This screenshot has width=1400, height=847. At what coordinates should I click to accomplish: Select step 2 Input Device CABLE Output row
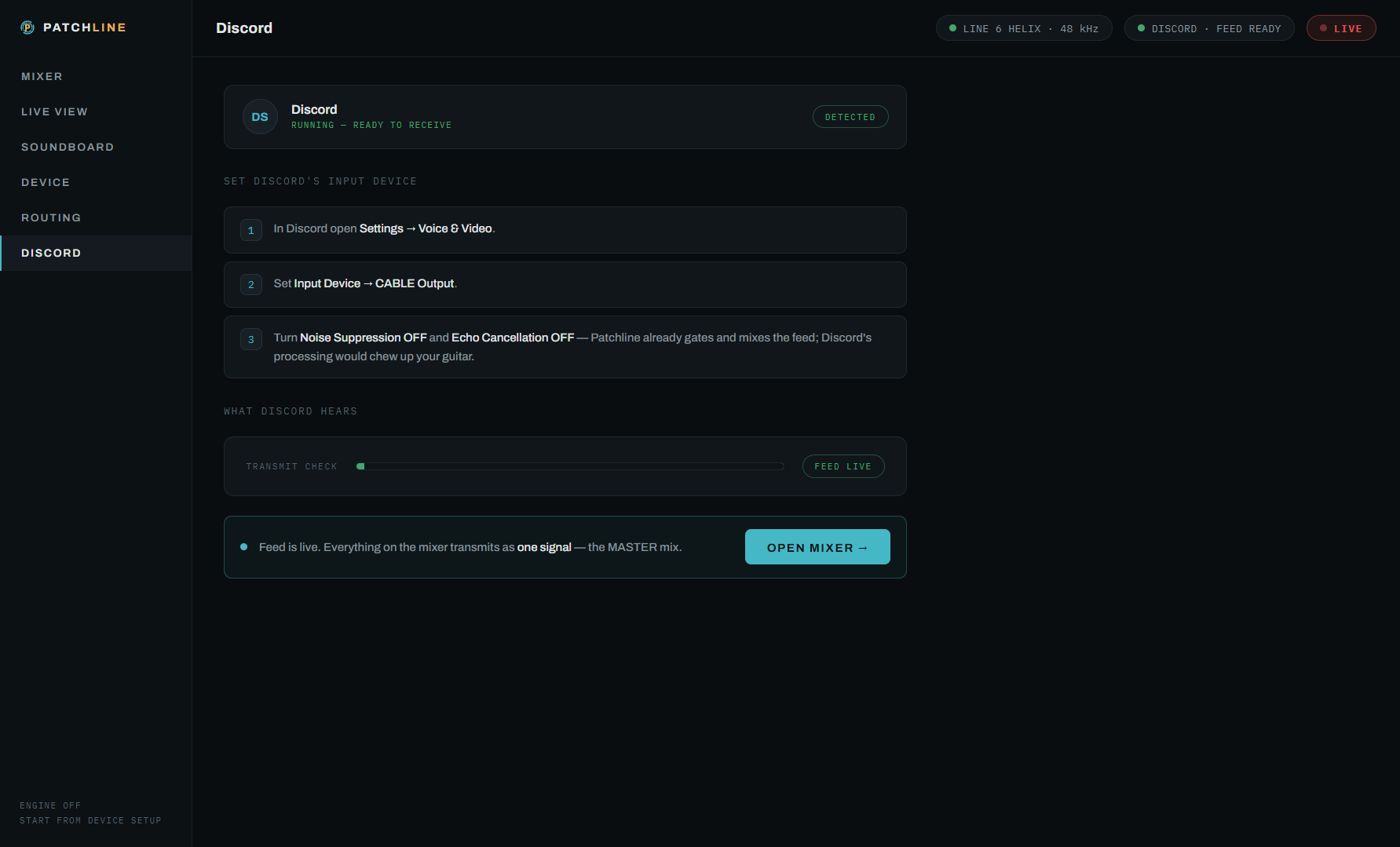tap(565, 284)
